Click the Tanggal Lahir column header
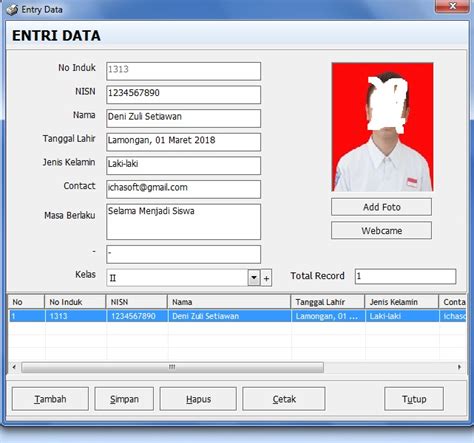474x443 pixels. point(328,302)
